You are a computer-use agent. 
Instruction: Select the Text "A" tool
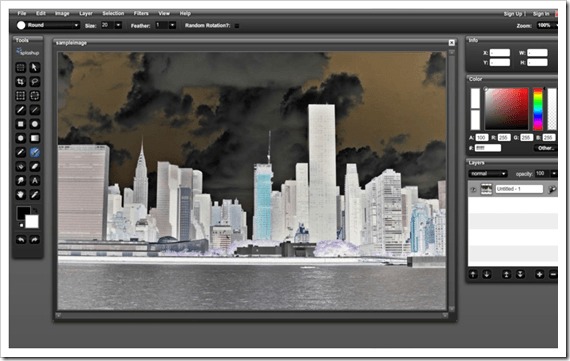click(x=35, y=181)
